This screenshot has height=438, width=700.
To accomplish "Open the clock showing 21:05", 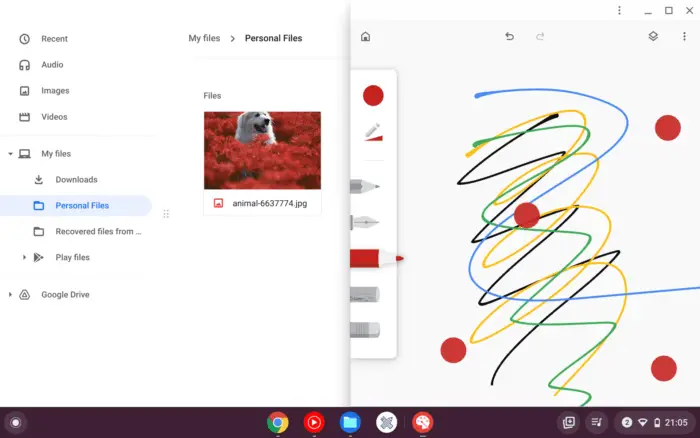I will [676, 422].
